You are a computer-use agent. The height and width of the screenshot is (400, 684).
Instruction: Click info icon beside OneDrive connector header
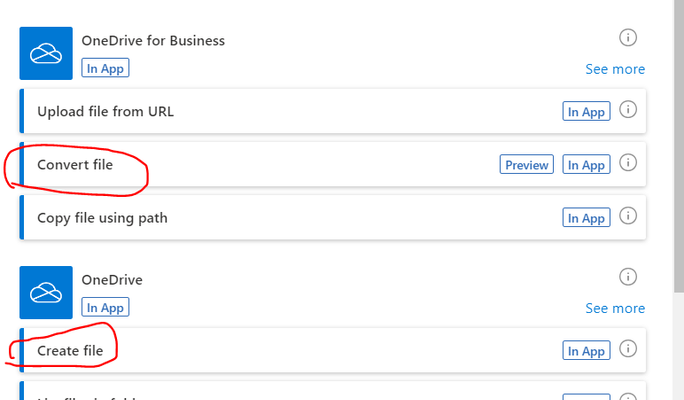(628, 276)
